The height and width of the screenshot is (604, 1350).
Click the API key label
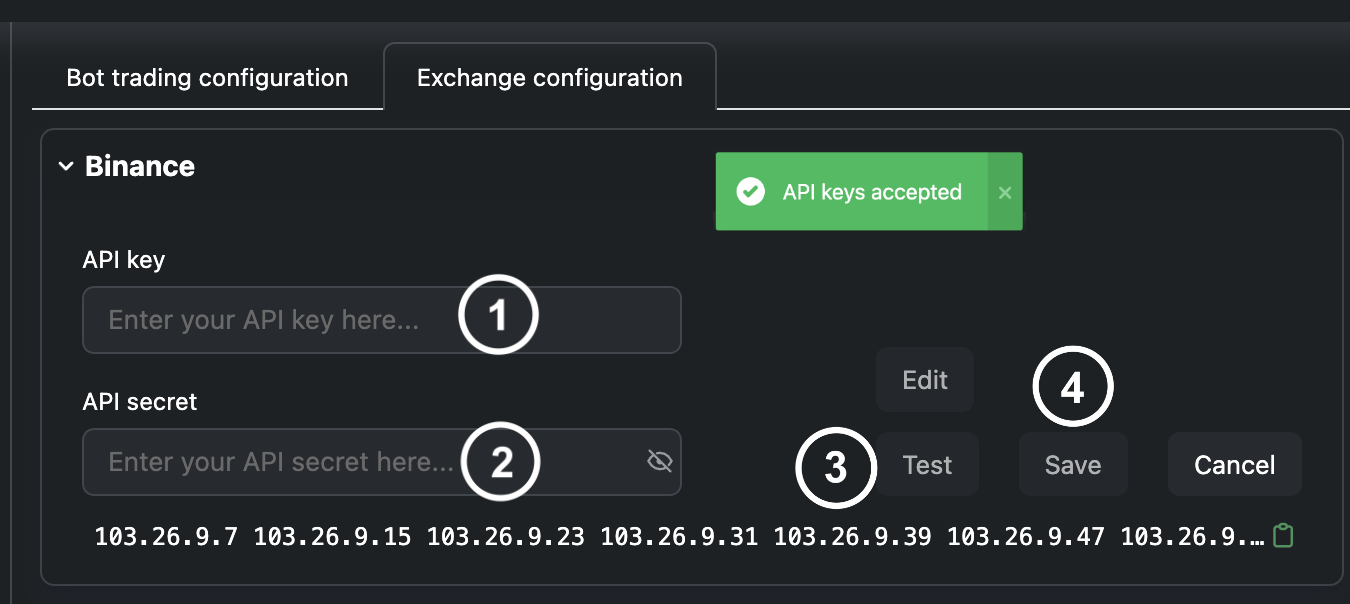point(124,260)
